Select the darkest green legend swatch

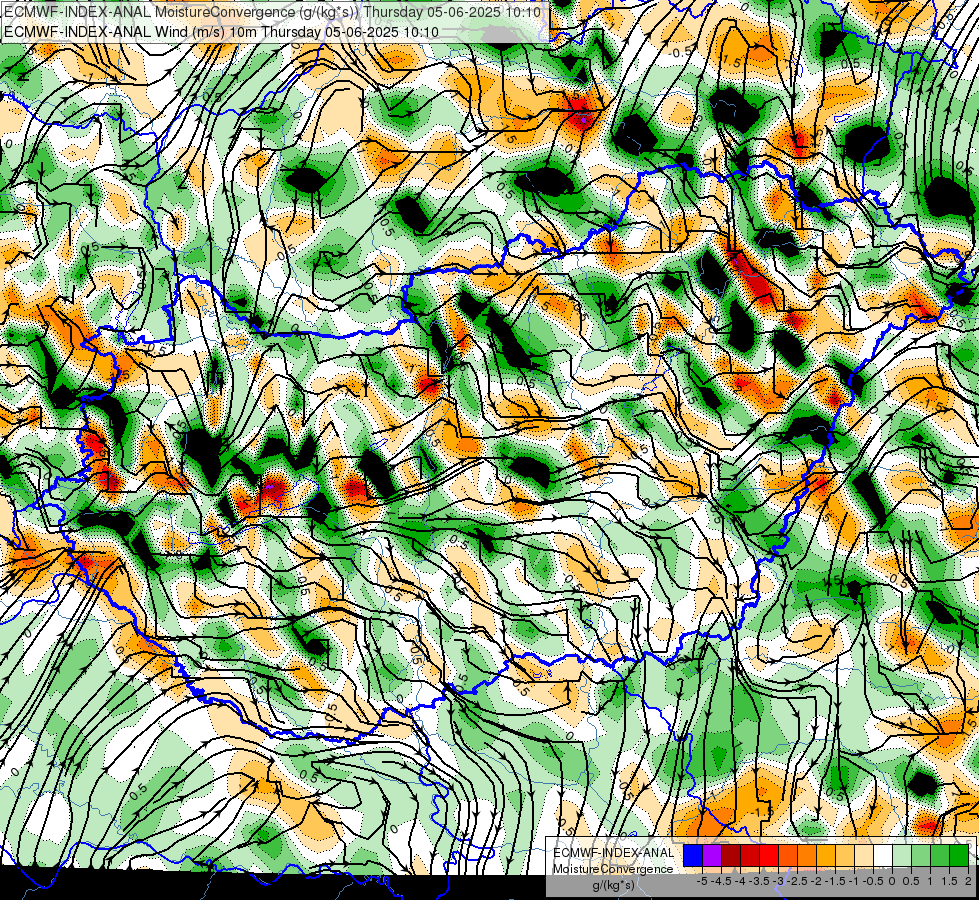[x=959, y=855]
